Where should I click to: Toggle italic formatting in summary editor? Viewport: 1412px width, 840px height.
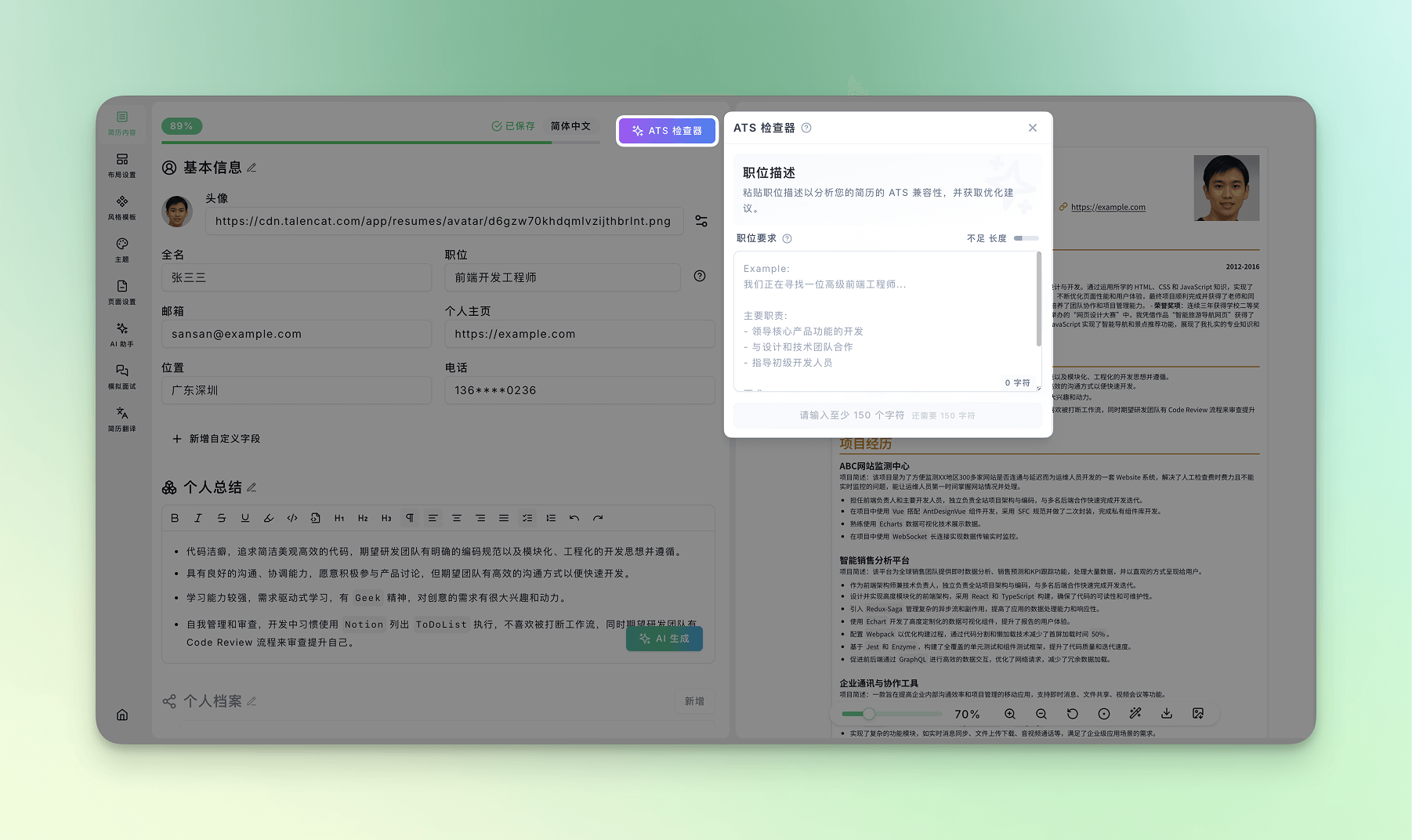pos(198,518)
